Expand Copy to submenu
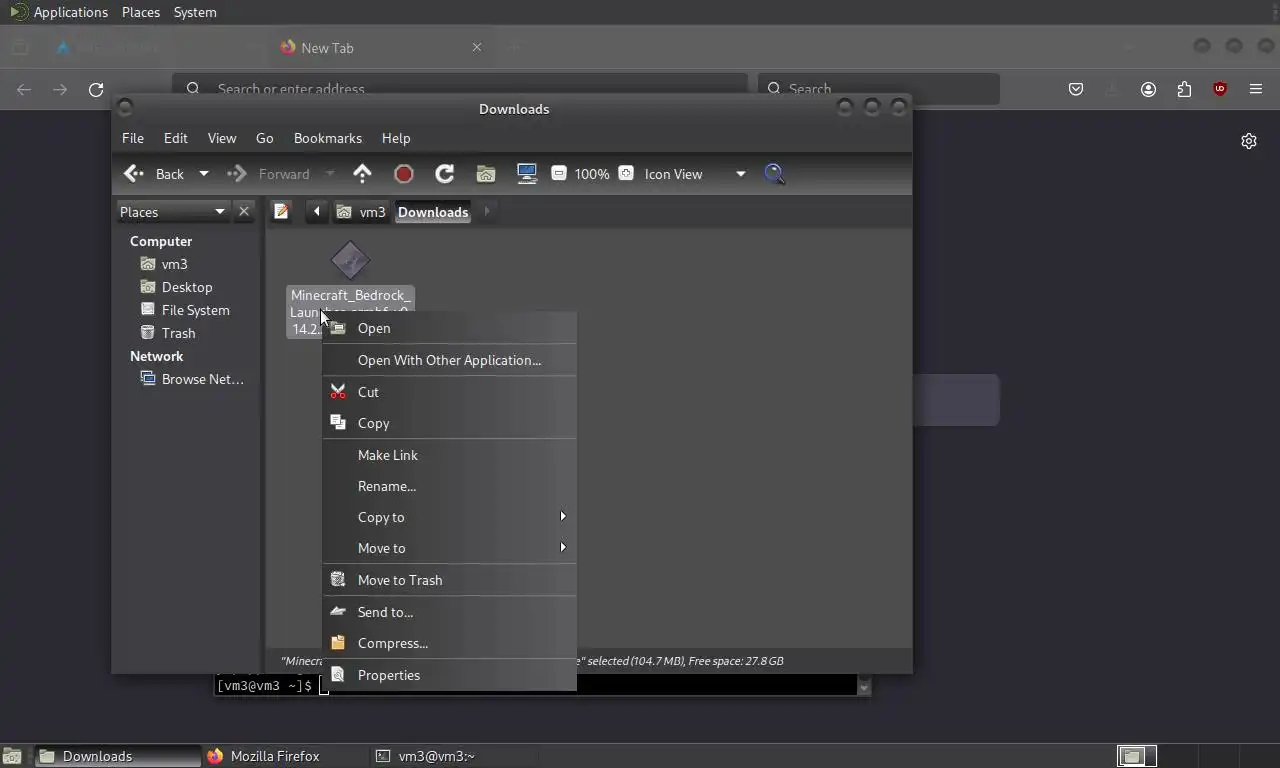Image resolution: width=1280 pixels, height=768 pixels. click(449, 517)
